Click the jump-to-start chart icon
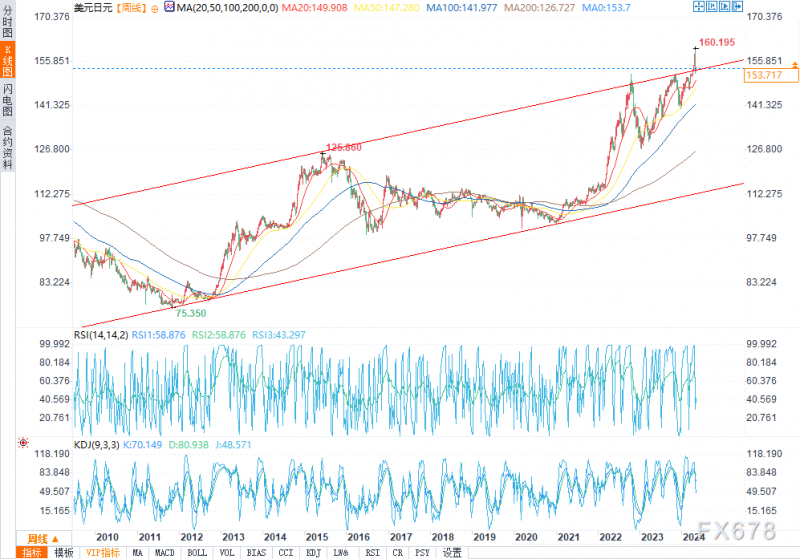The width and height of the screenshot is (800, 559). tap(711, 7)
